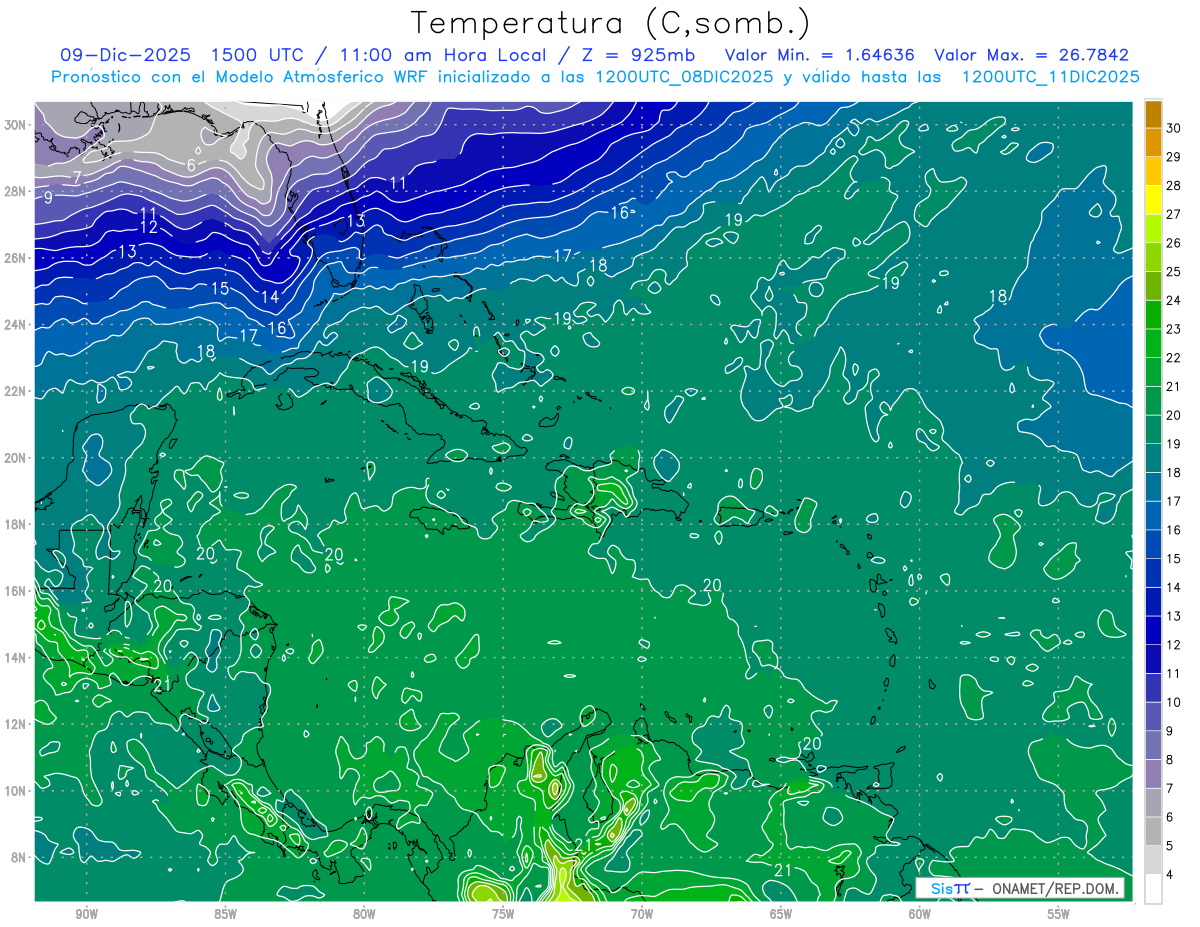Click the 14N latitude axis label

17,657
